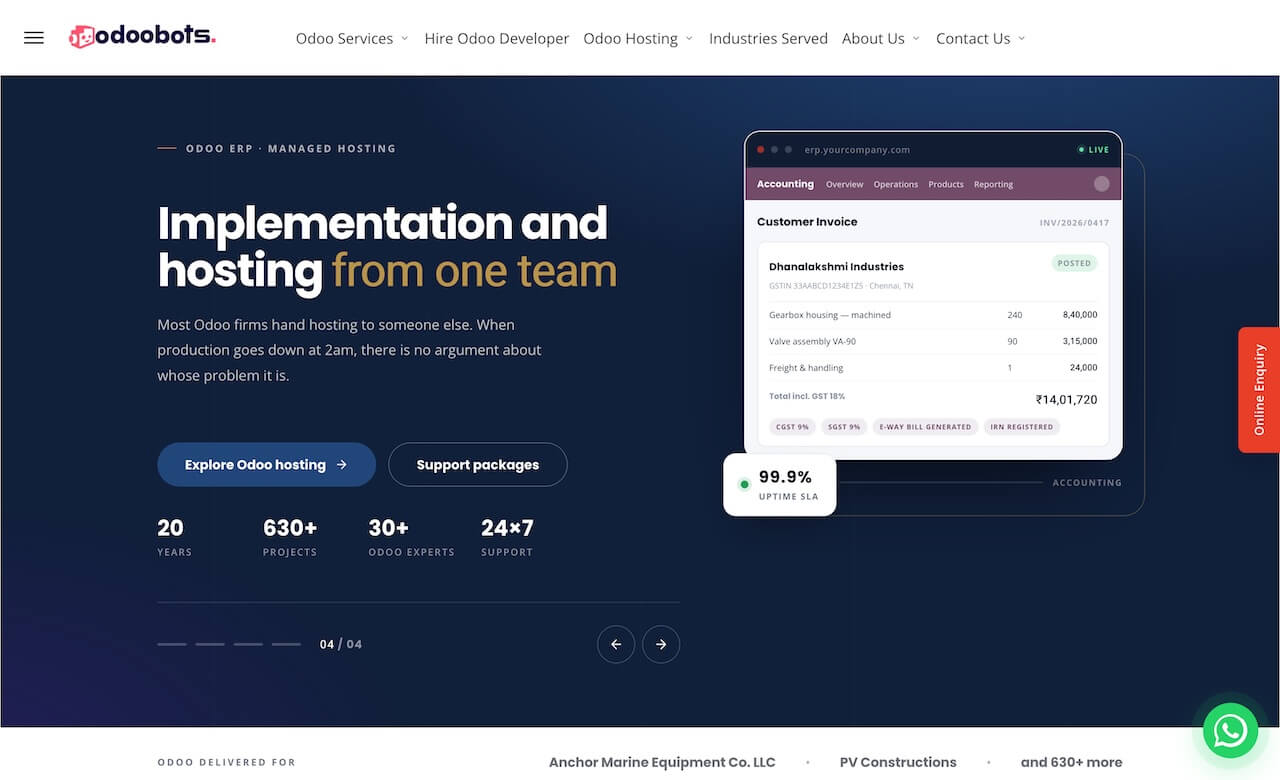Click the ₹14,01,720 total amount

(1066, 399)
